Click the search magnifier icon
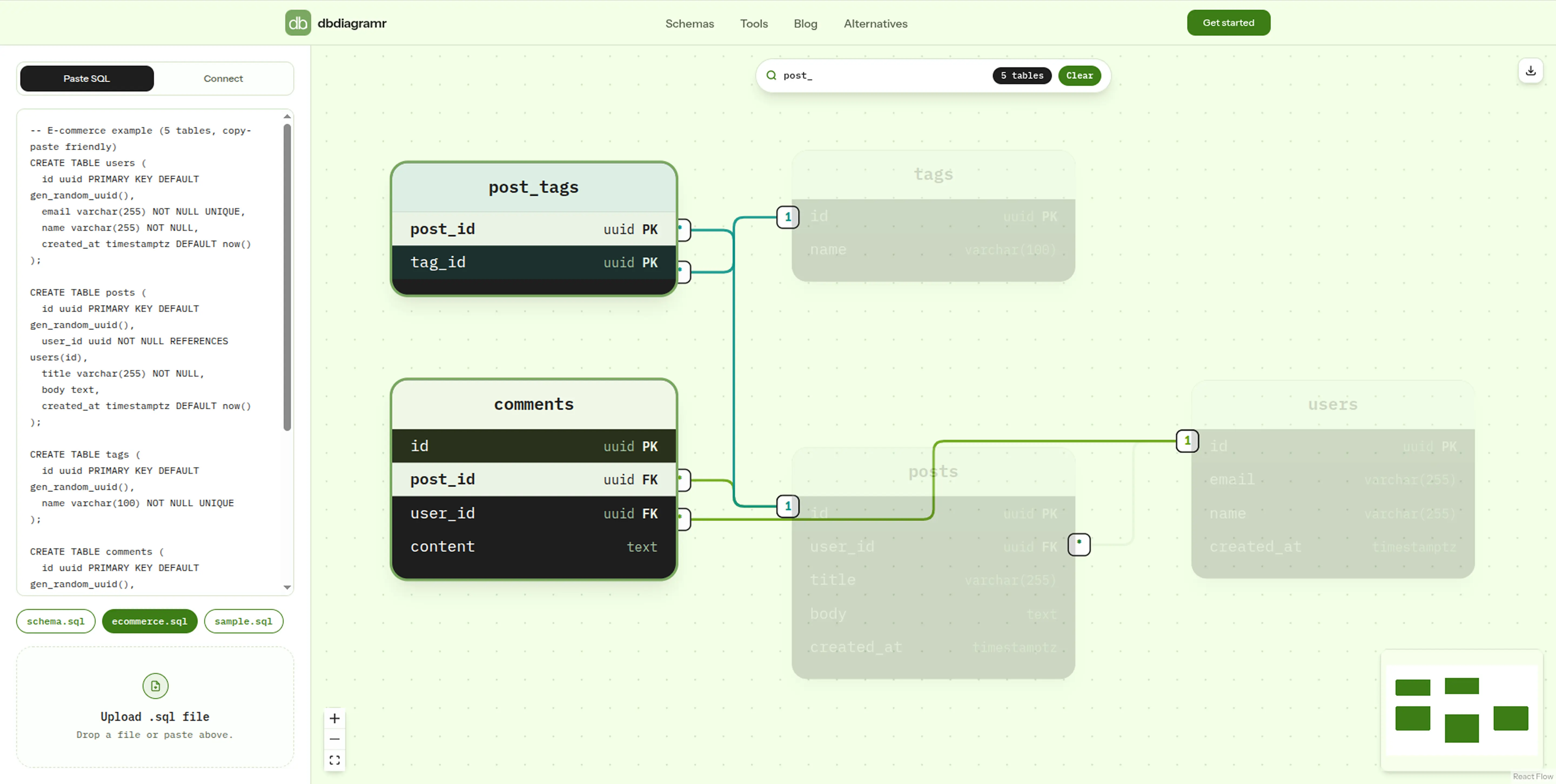The height and width of the screenshot is (784, 1556). [771, 75]
